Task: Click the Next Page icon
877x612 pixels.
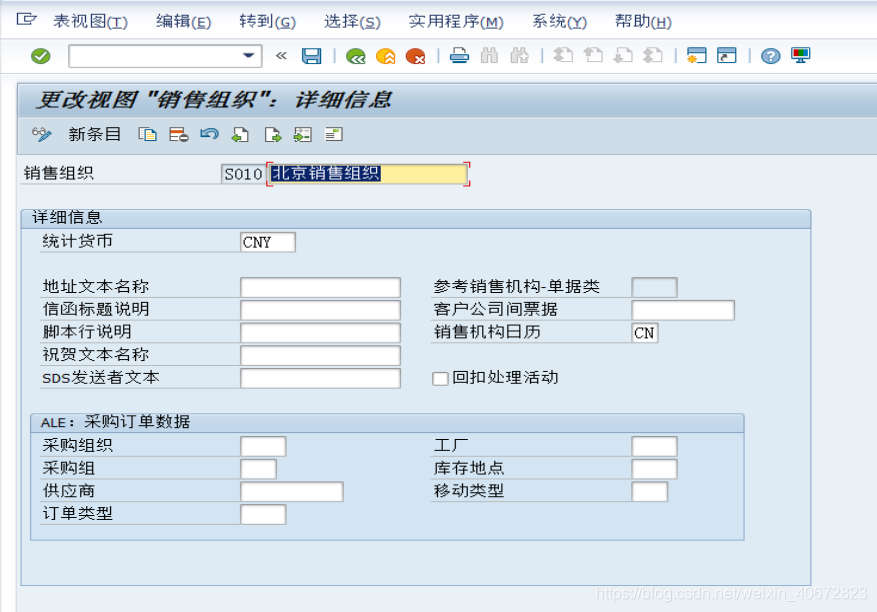Action: pyautogui.click(x=623, y=55)
